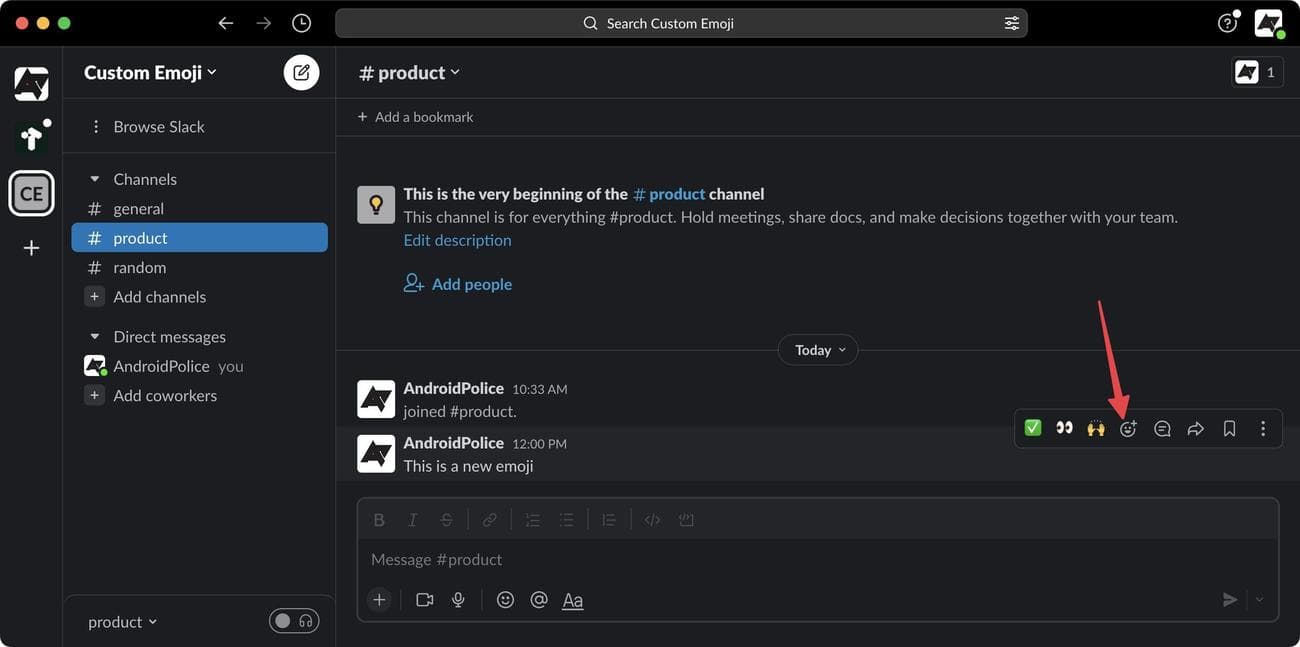Forward the message with share arrow

click(1195, 428)
